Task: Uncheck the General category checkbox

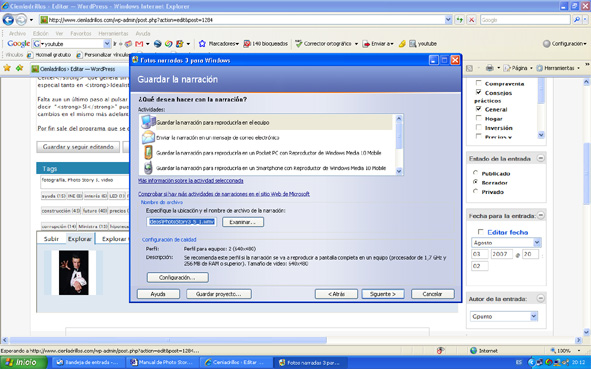Action: 479,109
